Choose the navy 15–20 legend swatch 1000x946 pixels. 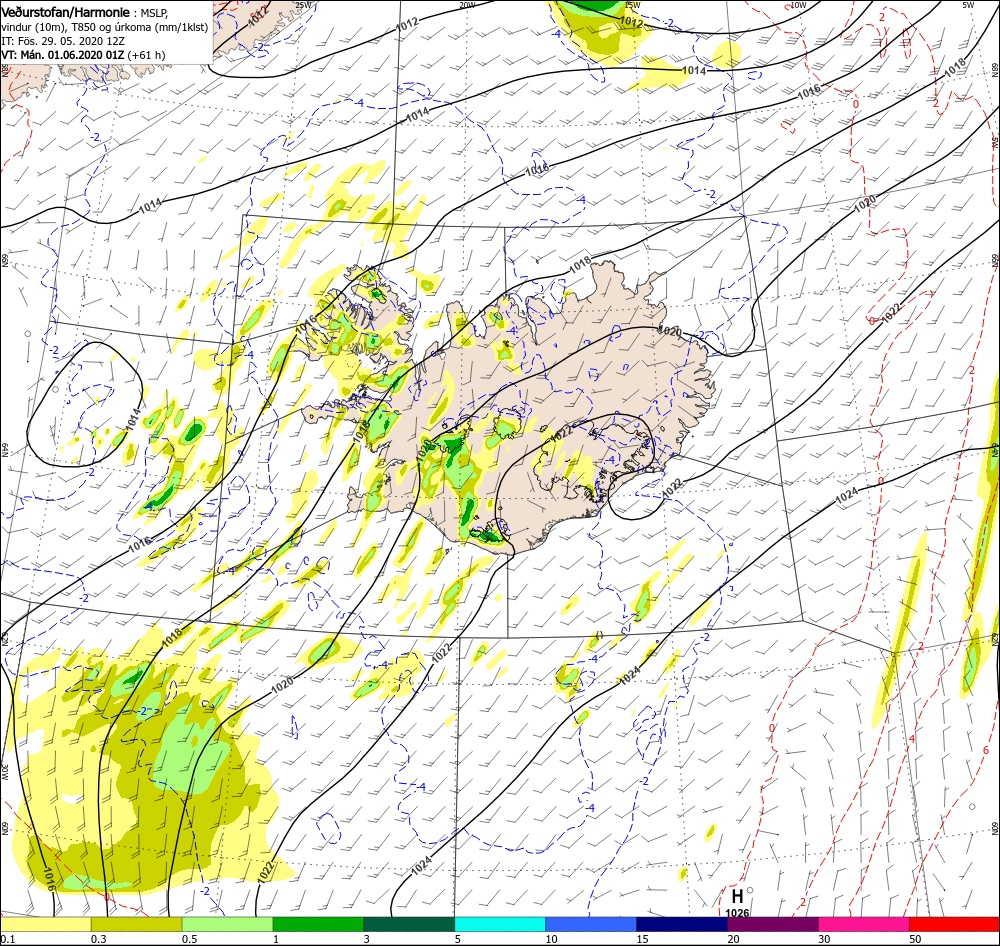tap(682, 924)
